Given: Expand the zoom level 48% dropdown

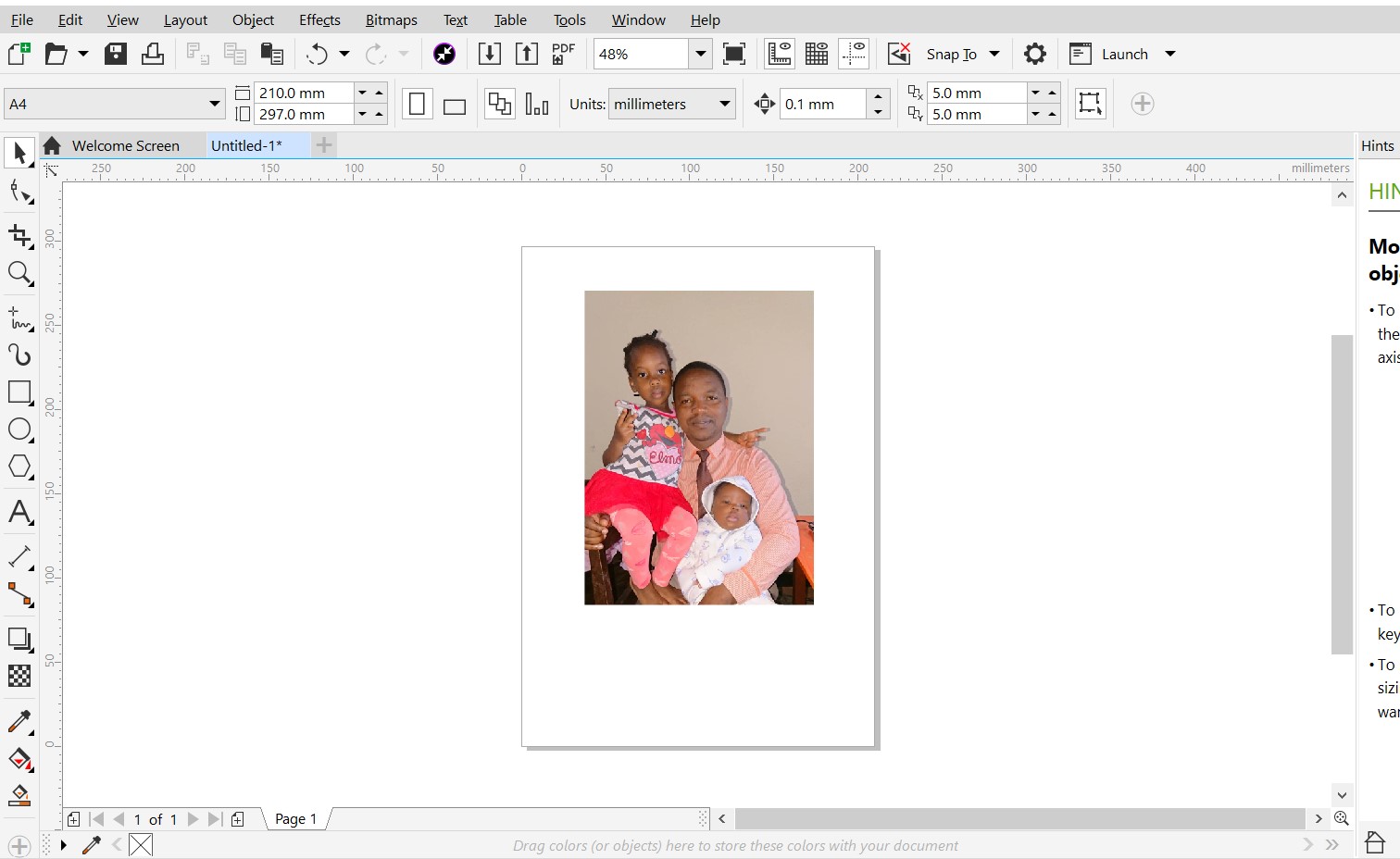Looking at the screenshot, I should (701, 54).
